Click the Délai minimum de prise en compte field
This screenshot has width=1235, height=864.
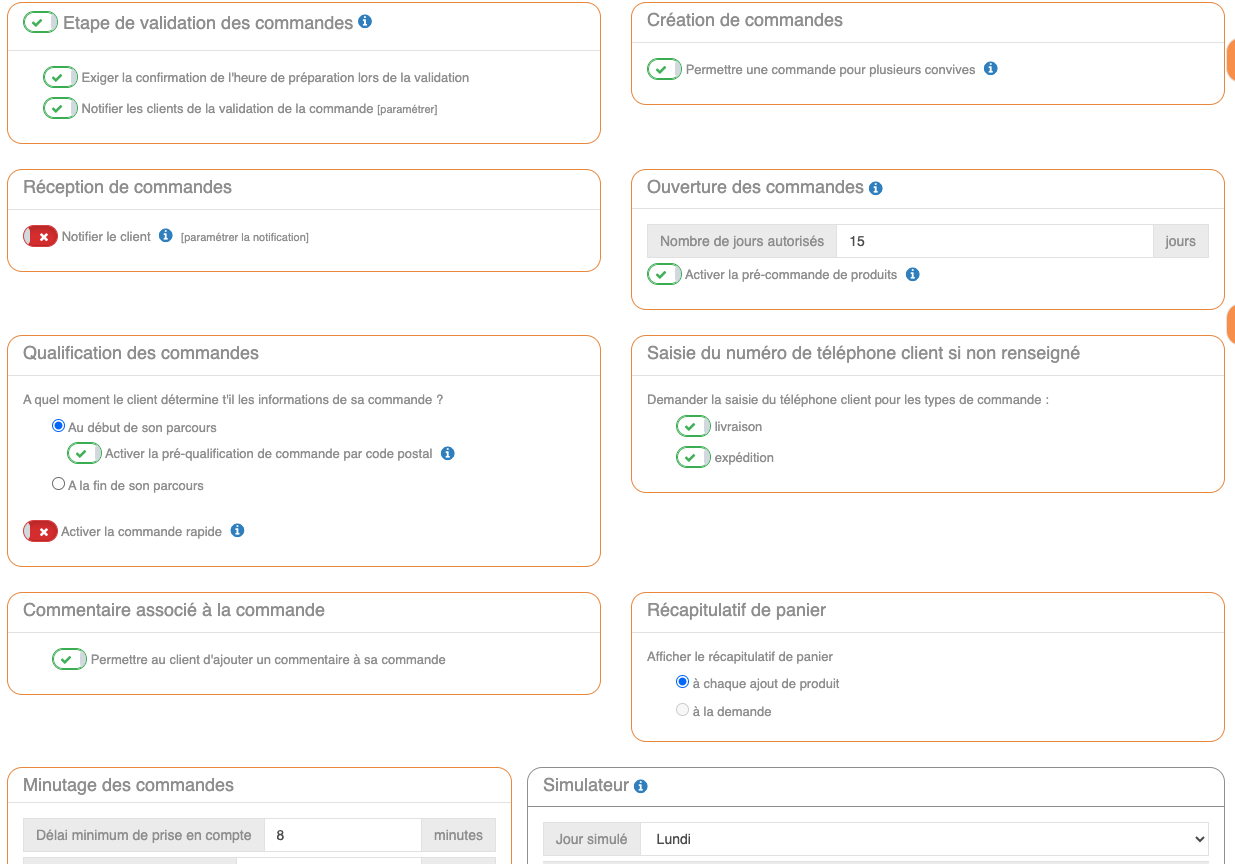click(x=342, y=835)
